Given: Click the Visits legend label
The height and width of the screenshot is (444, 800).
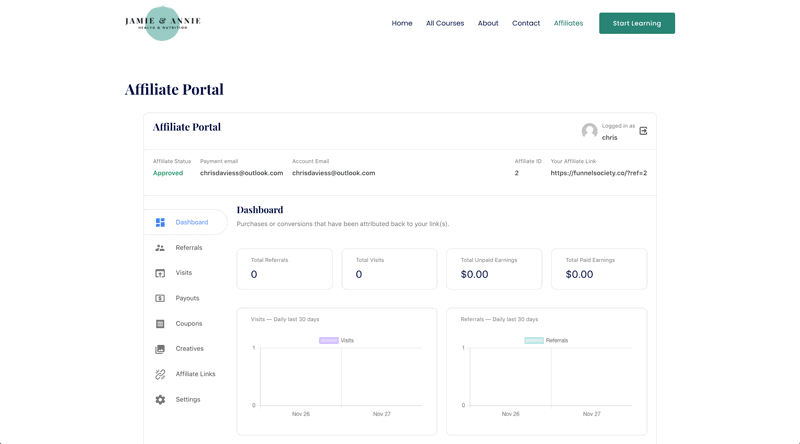Looking at the screenshot, I should (x=347, y=340).
